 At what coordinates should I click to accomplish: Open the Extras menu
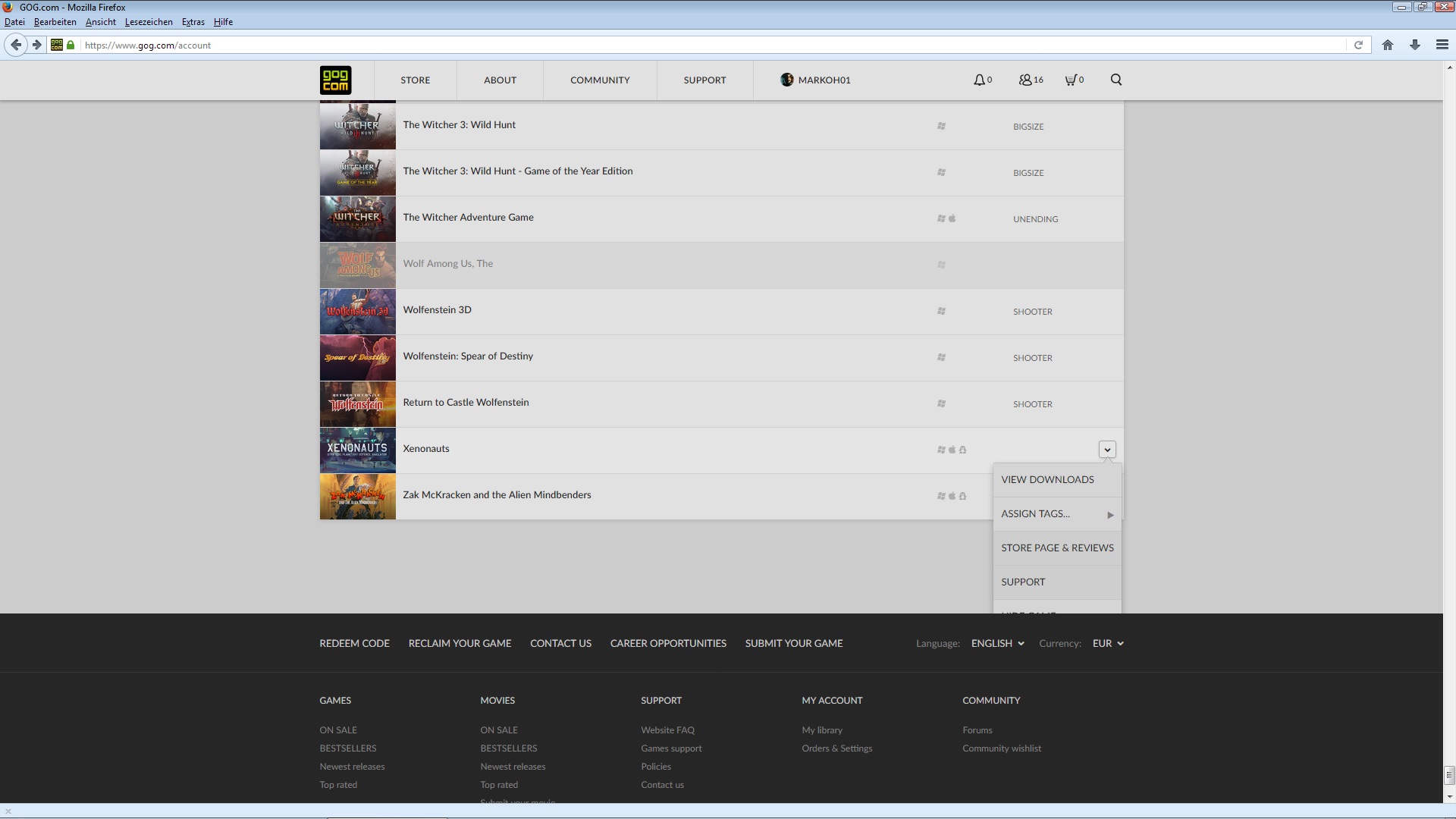click(x=193, y=22)
